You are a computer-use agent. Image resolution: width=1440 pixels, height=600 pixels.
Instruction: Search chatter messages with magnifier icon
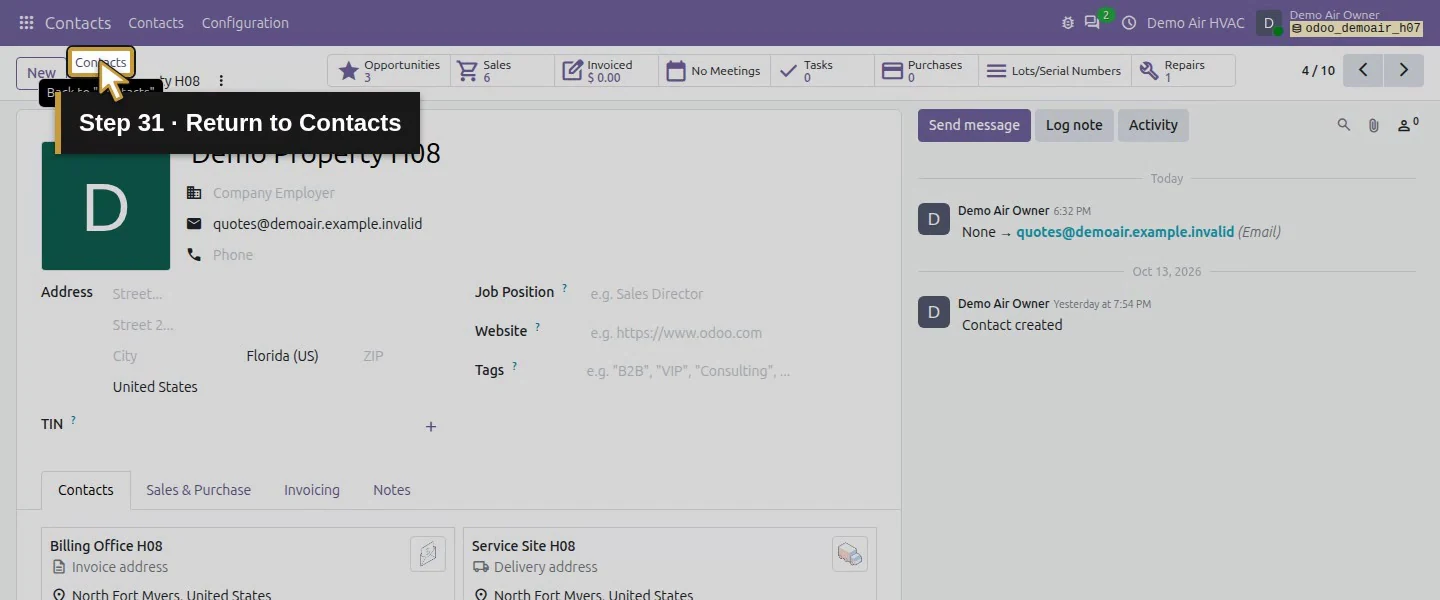(x=1344, y=125)
